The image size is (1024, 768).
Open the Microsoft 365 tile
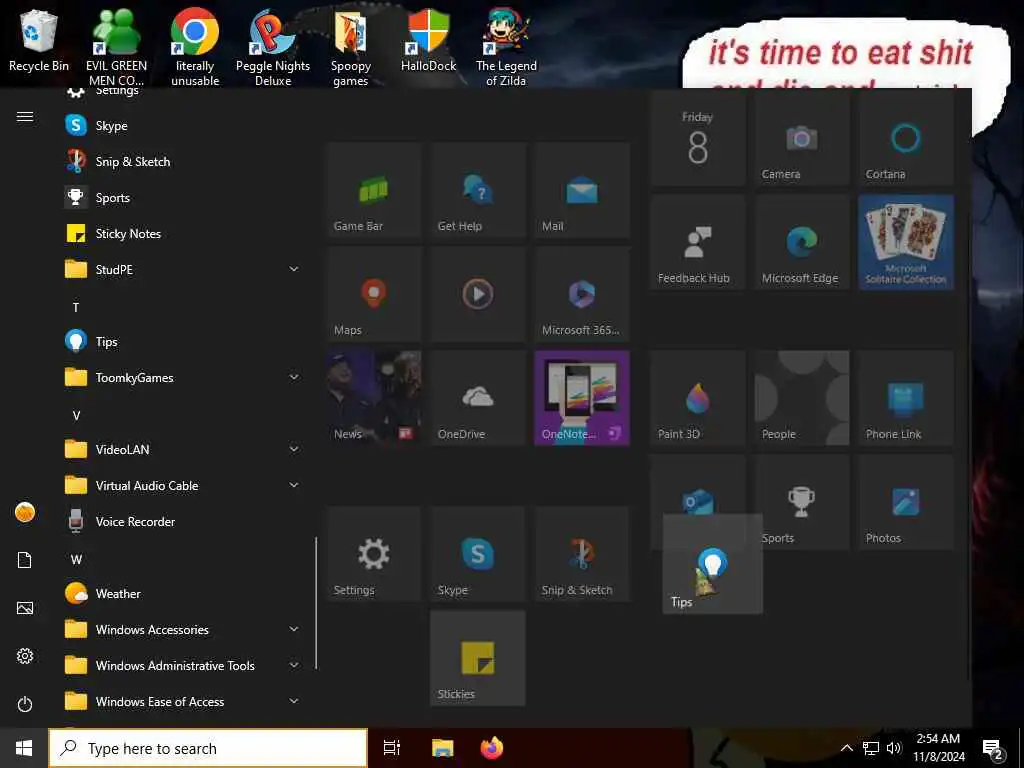click(x=582, y=294)
